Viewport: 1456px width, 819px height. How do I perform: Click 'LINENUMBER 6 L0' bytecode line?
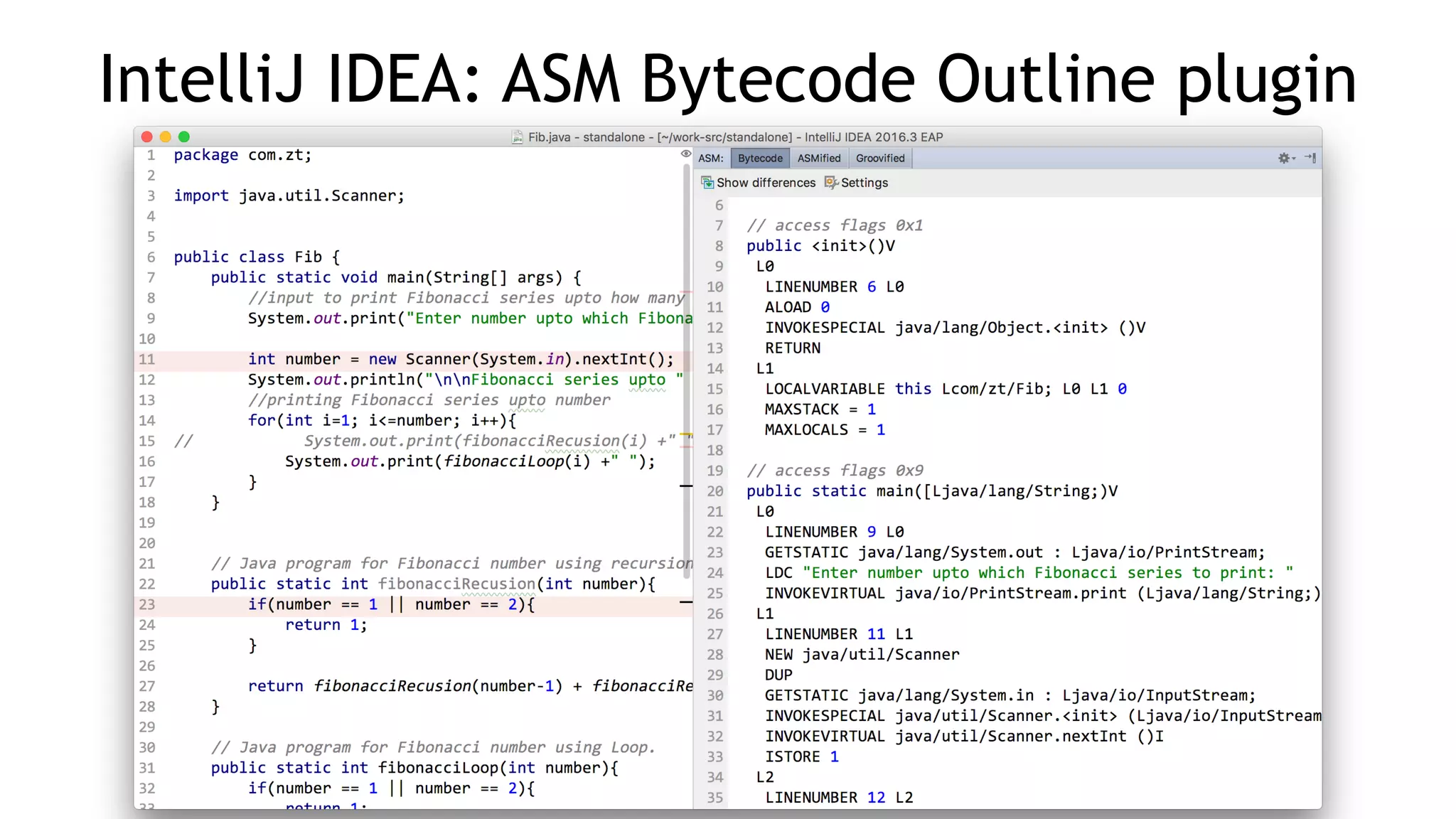(x=835, y=287)
